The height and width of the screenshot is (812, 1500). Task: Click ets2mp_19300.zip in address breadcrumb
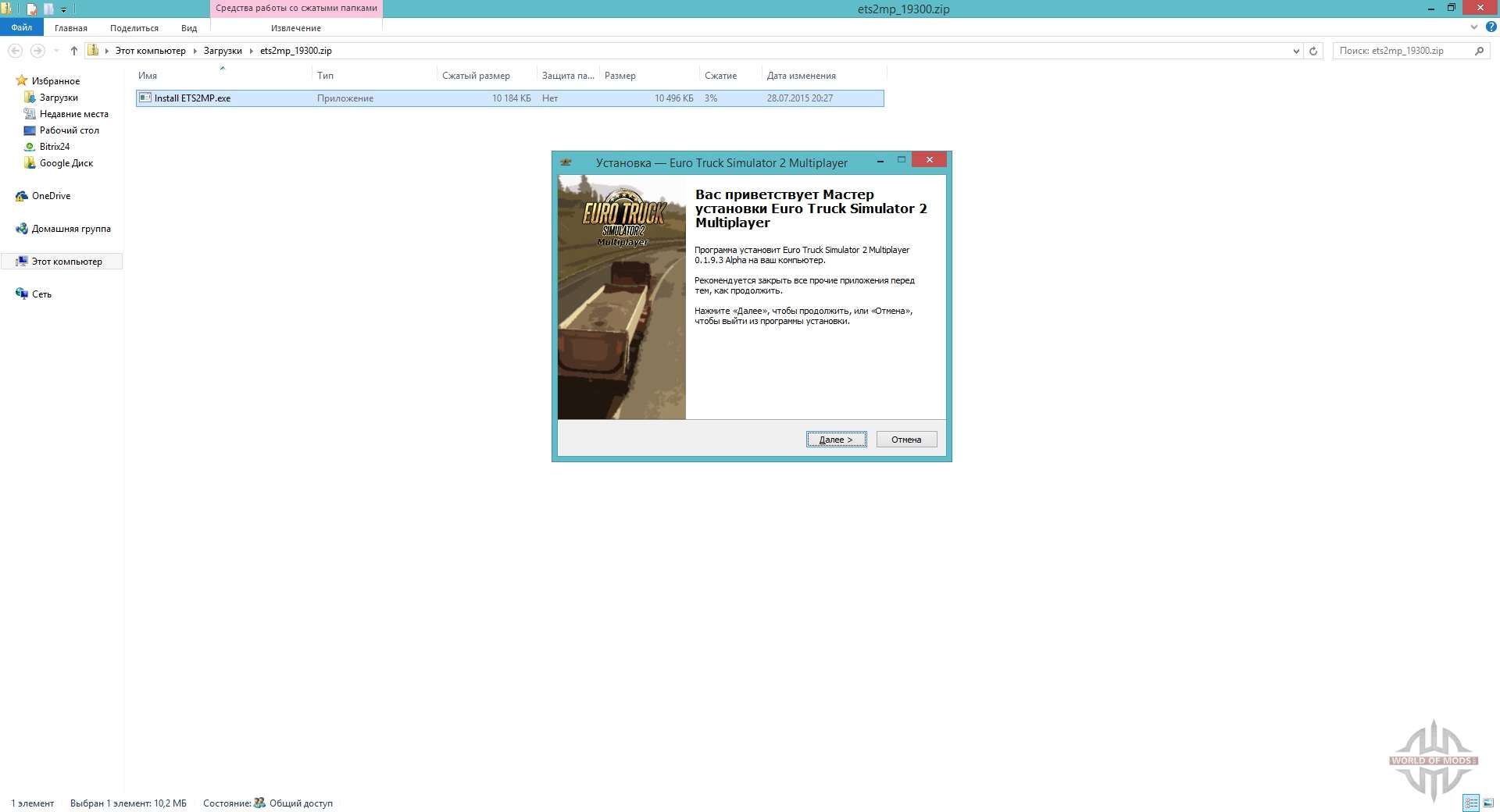pyautogui.click(x=295, y=51)
